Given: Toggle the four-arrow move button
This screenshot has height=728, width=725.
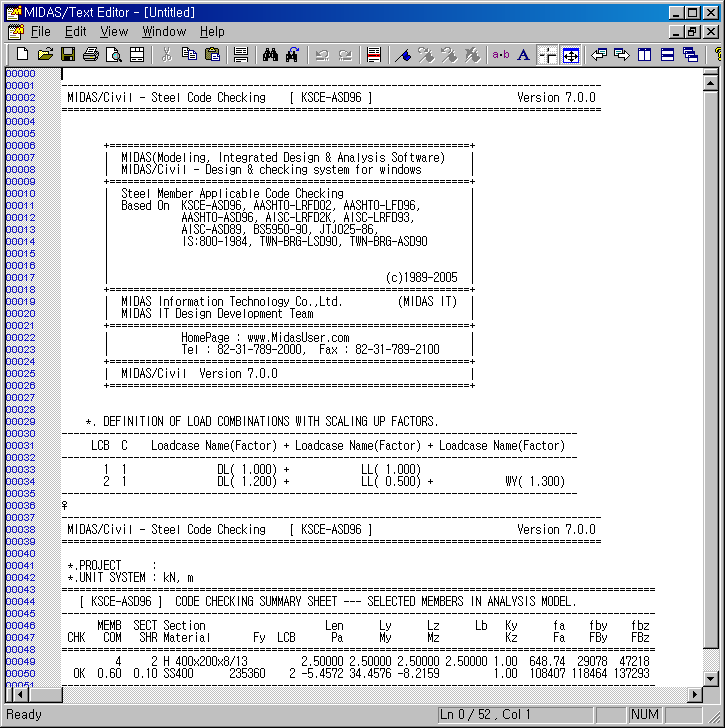Looking at the screenshot, I should click(570, 55).
